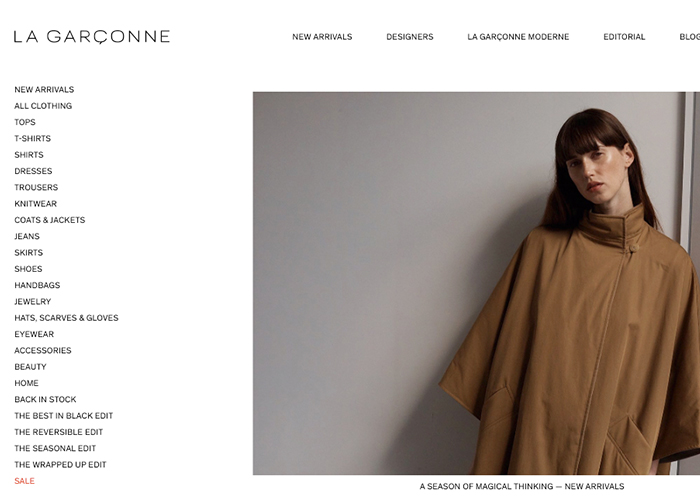This screenshot has height=500, width=700.
Task: Select All Clothing in sidebar
Action: pos(43,106)
